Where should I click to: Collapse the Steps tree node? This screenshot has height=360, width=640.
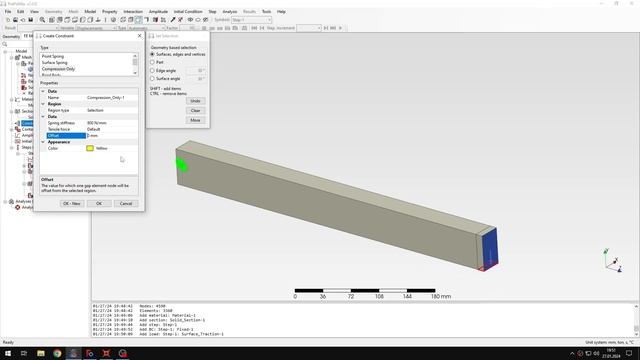click(x=11, y=147)
